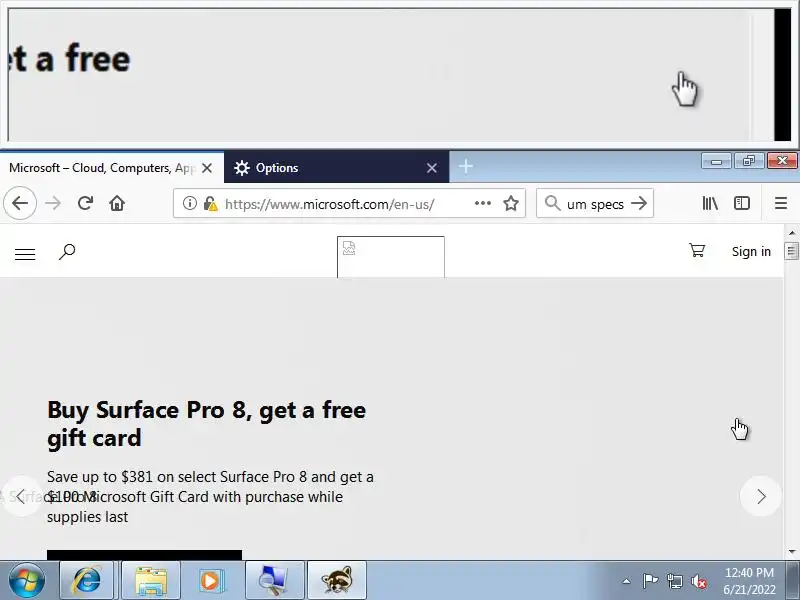Image resolution: width=800 pixels, height=600 pixels.
Task: Go back with the browser Back arrow
Action: (20, 203)
